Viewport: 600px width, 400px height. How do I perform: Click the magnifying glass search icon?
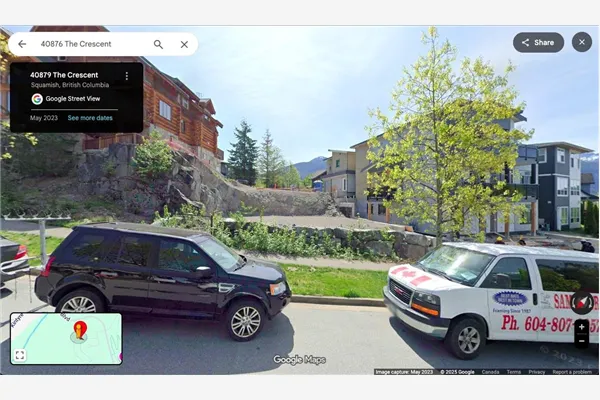point(158,44)
